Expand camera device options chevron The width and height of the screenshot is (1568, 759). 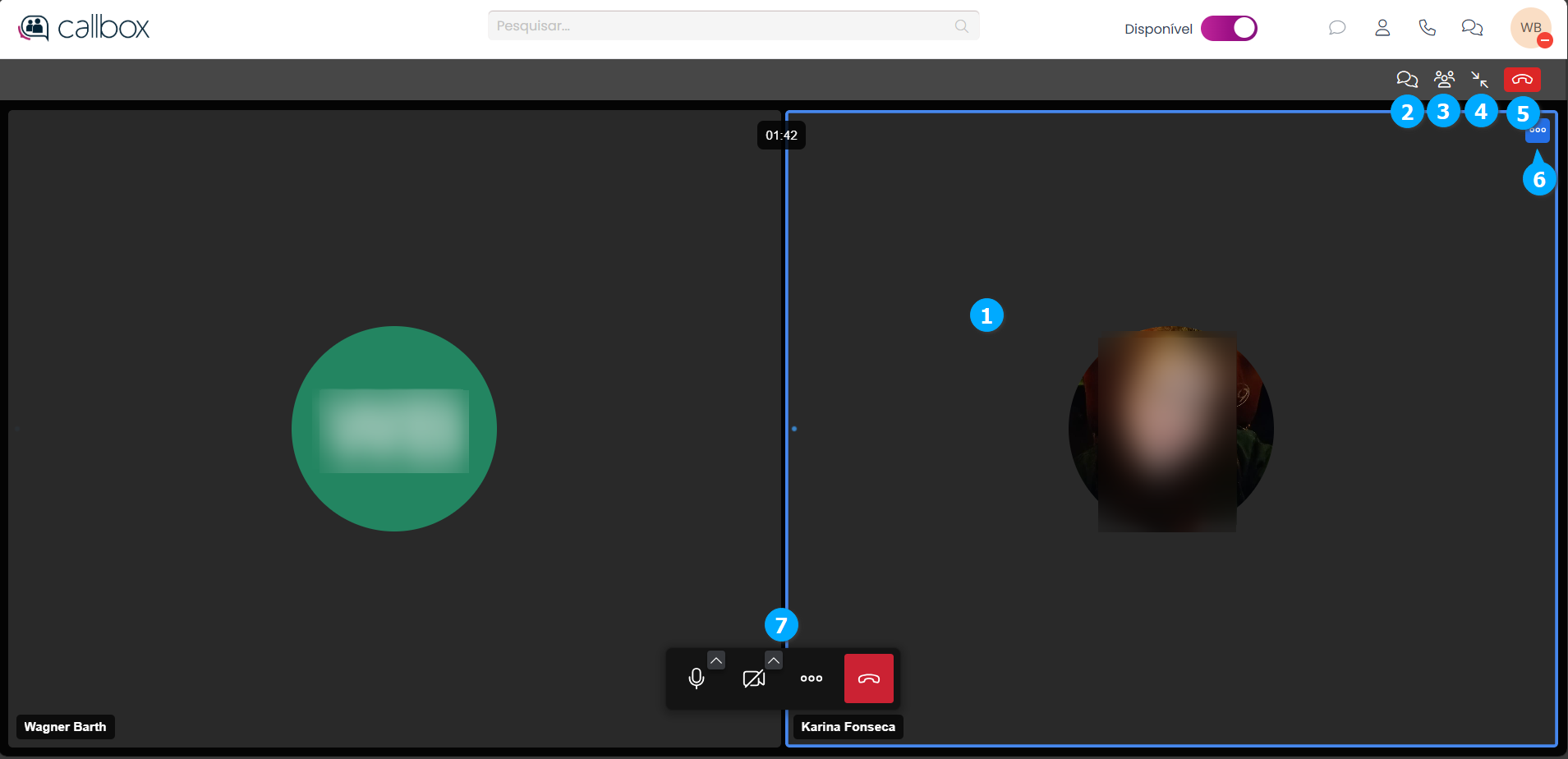click(x=774, y=660)
